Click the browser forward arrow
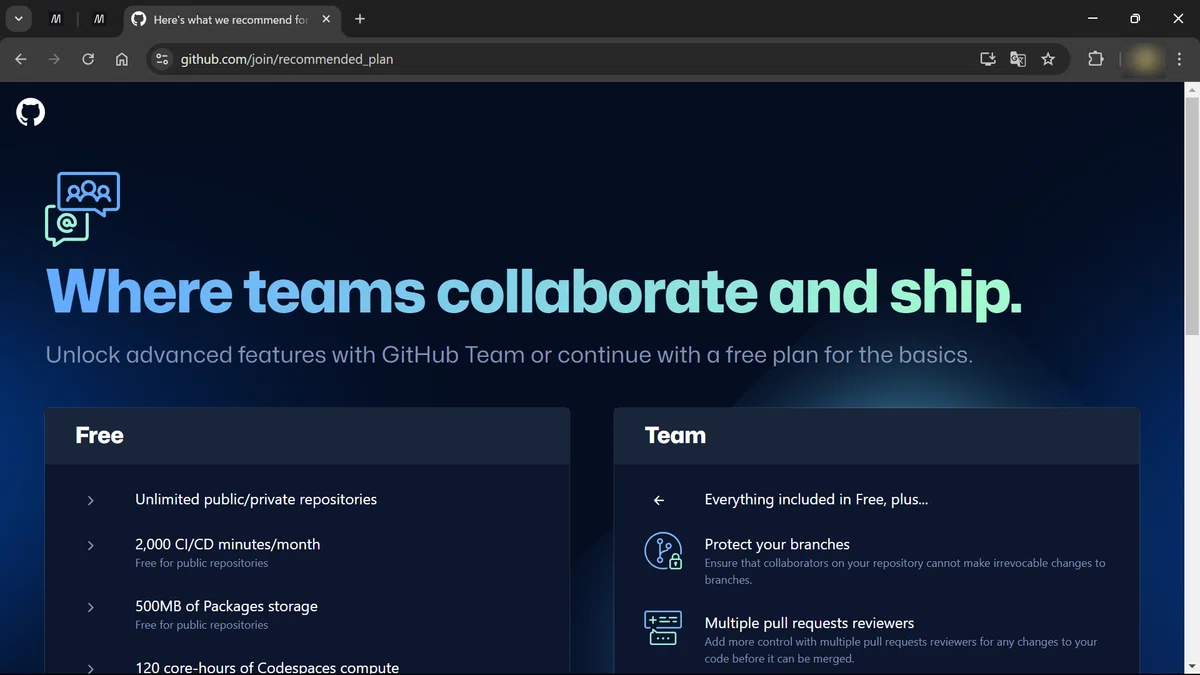Screen dimensions: 1200x675 pos(54,59)
